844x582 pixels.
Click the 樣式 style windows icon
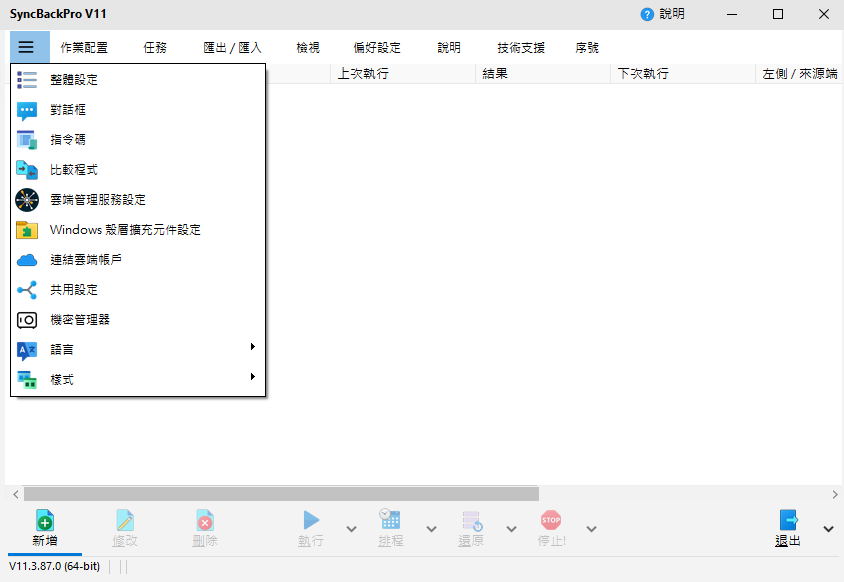[x=27, y=380]
